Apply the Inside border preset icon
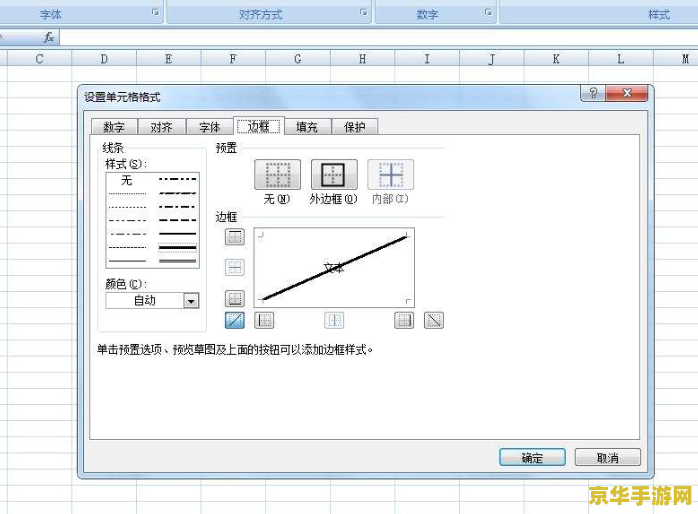The width and height of the screenshot is (698, 514). [390, 174]
